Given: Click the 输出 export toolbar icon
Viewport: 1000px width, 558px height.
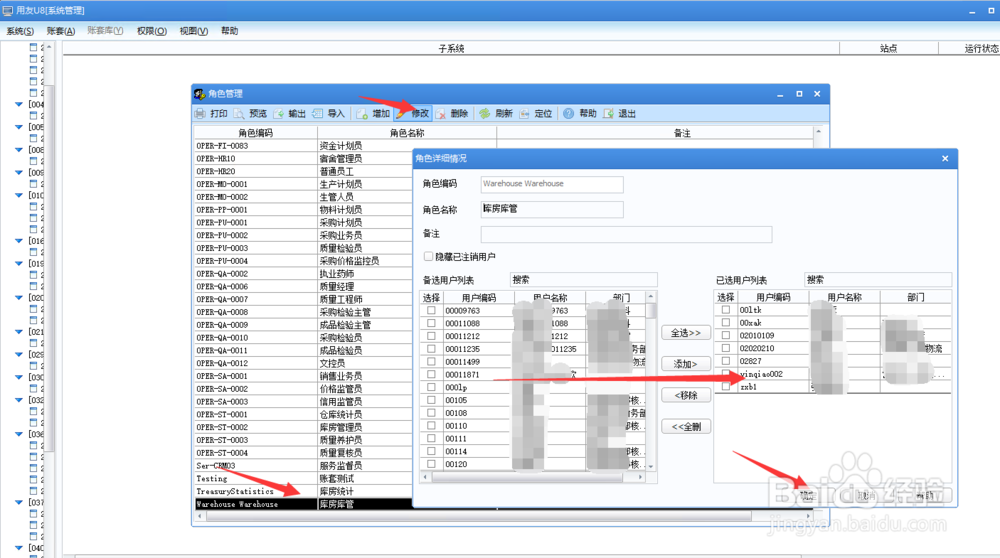Looking at the screenshot, I should point(279,114).
